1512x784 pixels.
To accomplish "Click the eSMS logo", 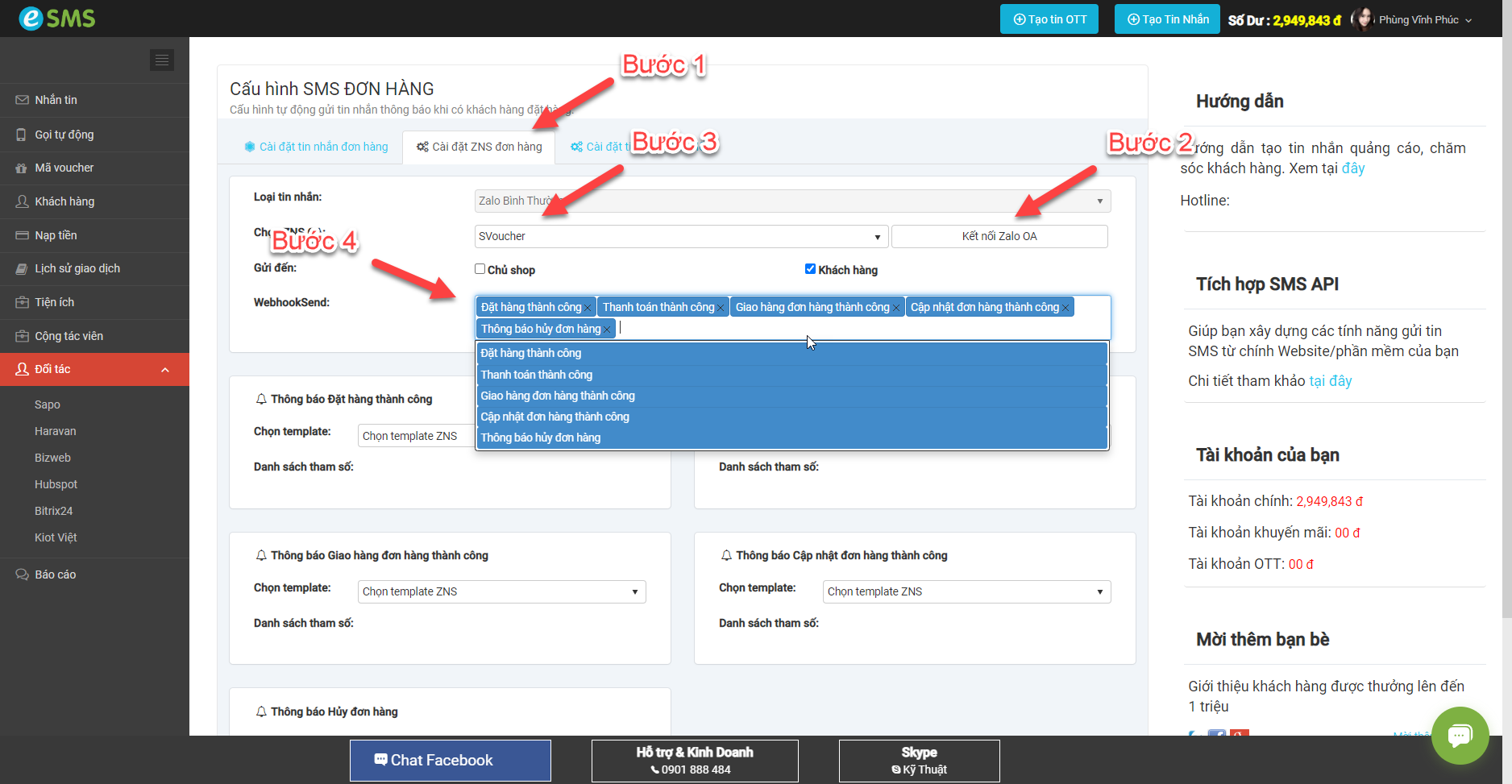I will [x=57, y=18].
